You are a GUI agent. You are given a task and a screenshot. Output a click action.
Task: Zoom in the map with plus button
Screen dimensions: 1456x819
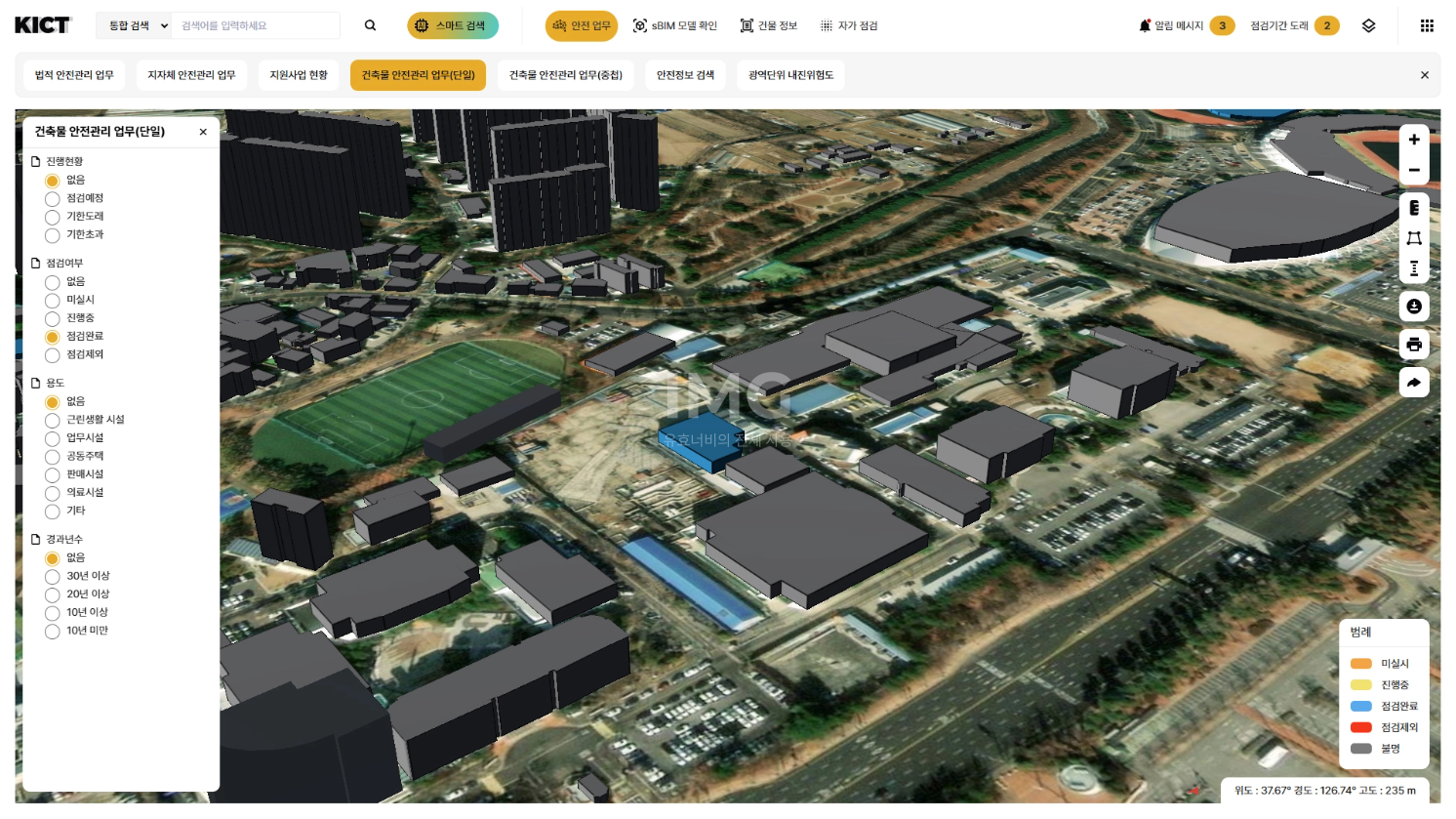tap(1414, 140)
